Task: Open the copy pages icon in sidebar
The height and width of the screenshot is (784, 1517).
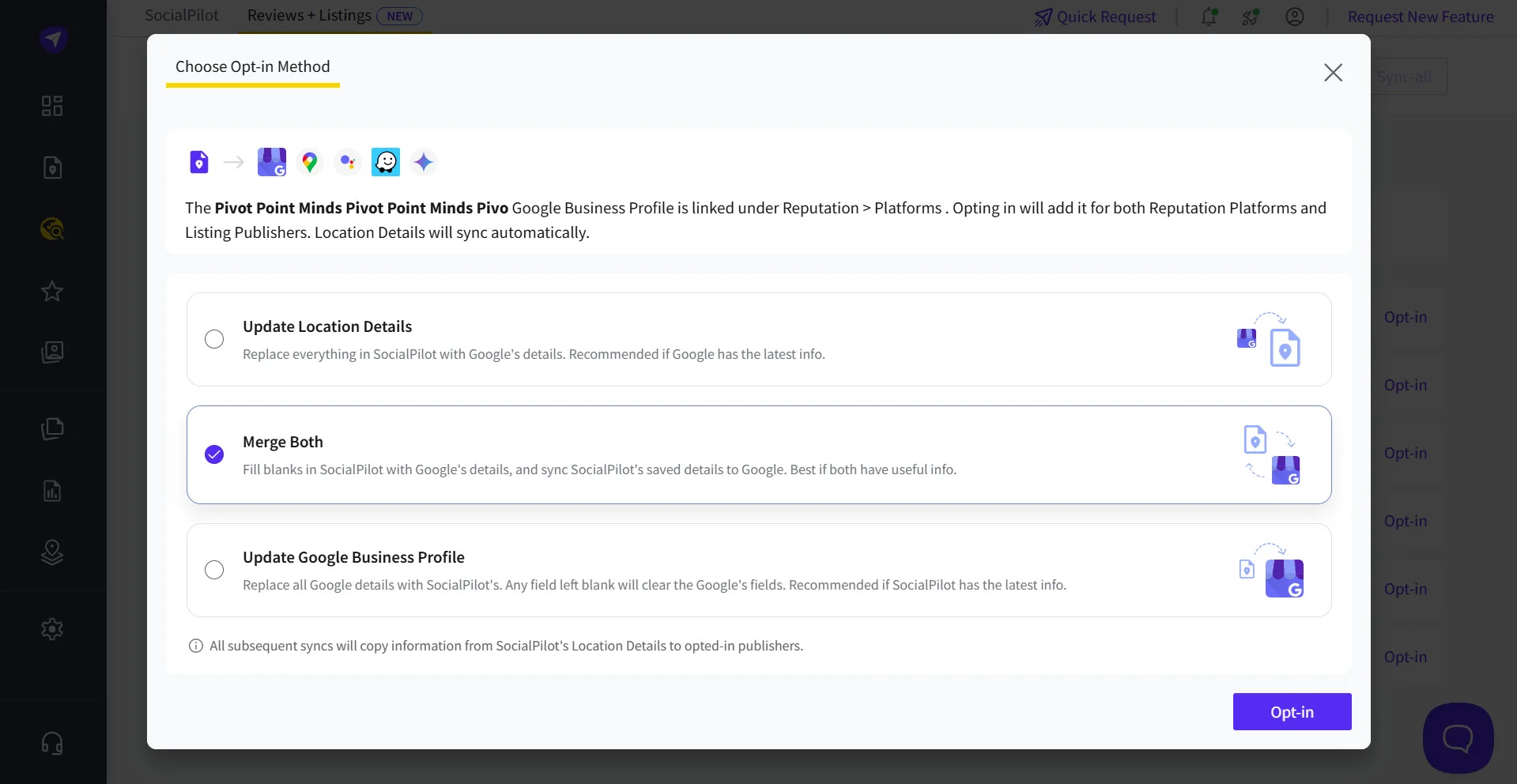Action: (52, 428)
